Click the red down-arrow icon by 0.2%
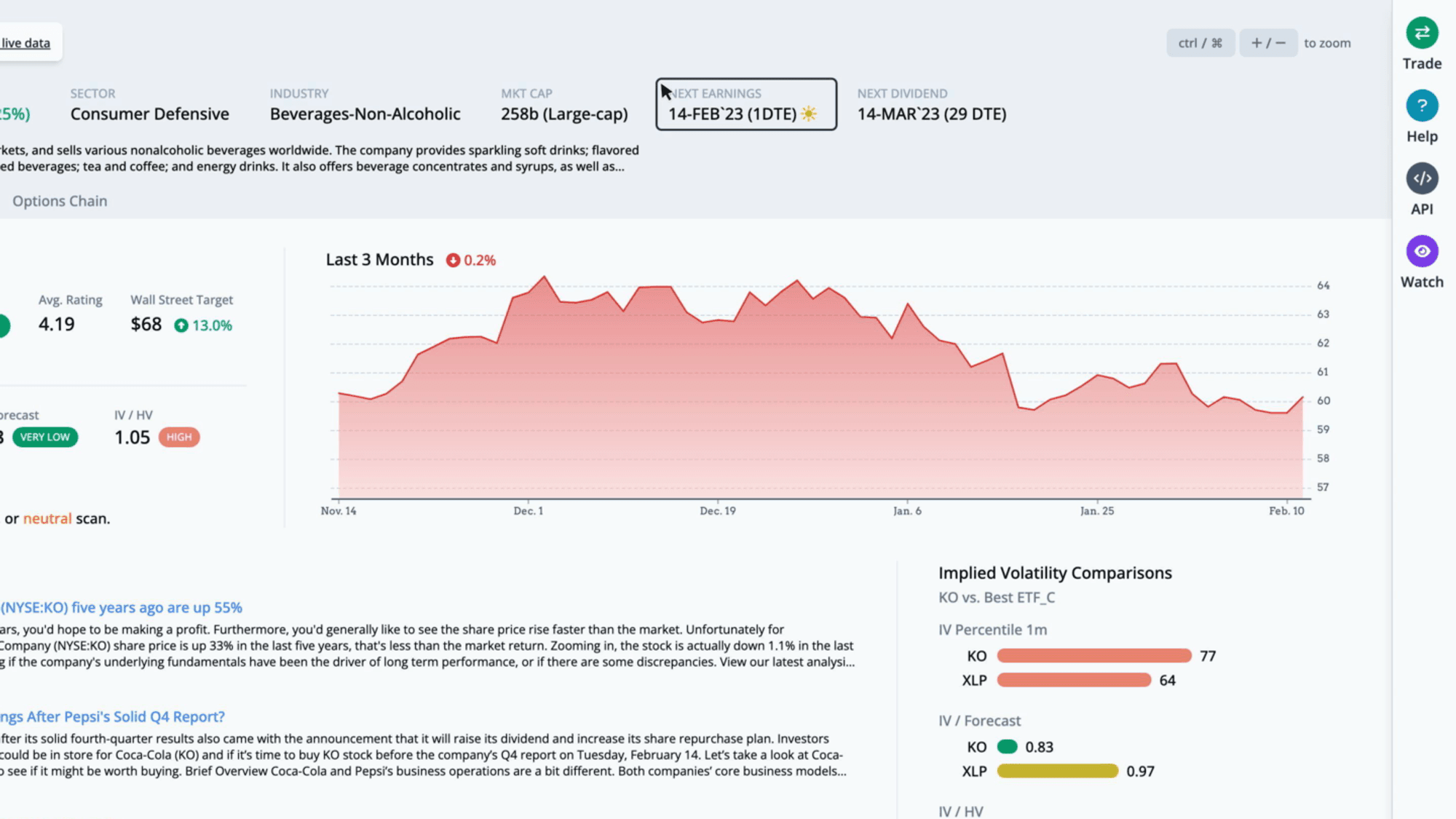 pyautogui.click(x=453, y=260)
